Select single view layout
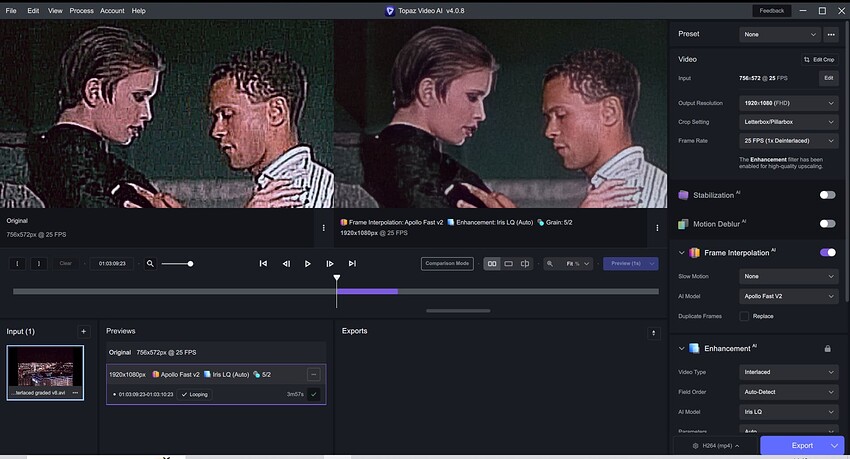 coord(508,263)
